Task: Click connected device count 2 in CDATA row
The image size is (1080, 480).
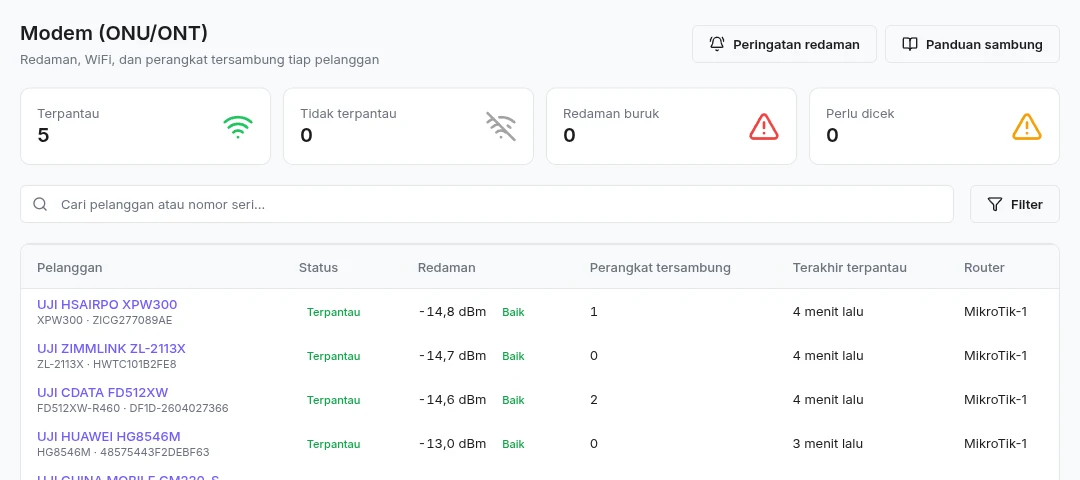Action: tap(594, 399)
